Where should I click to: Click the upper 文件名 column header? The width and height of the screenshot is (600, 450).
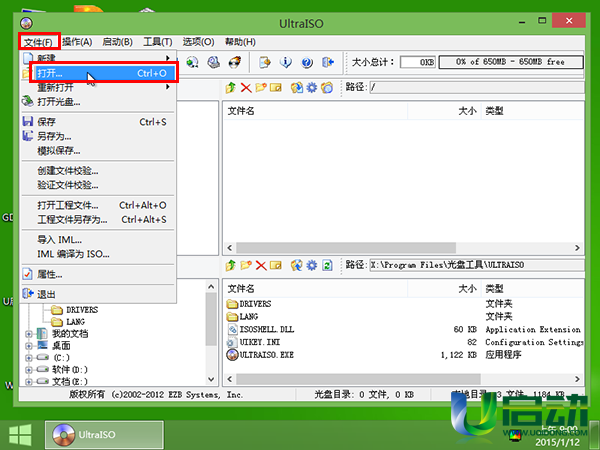coord(316,111)
